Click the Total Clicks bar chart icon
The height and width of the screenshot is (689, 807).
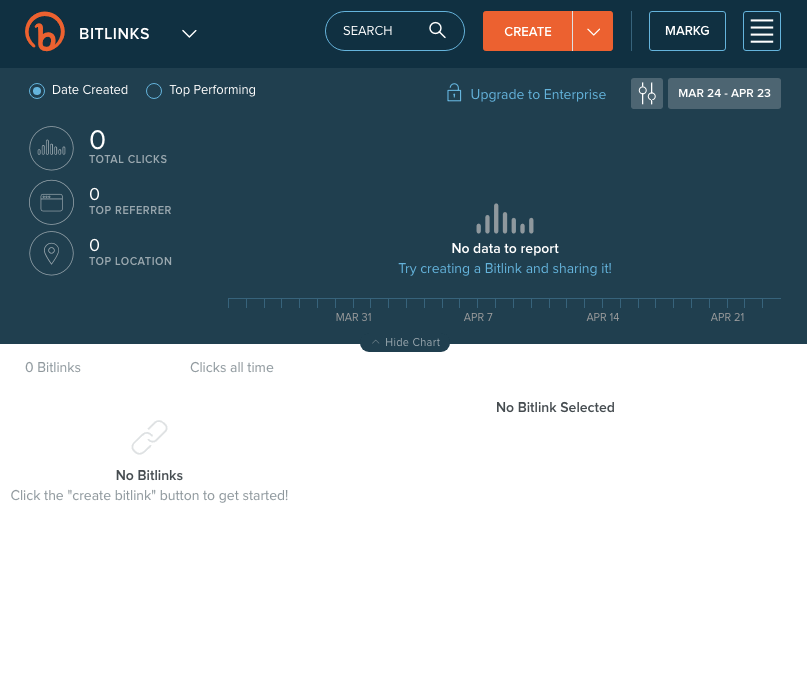click(51, 148)
